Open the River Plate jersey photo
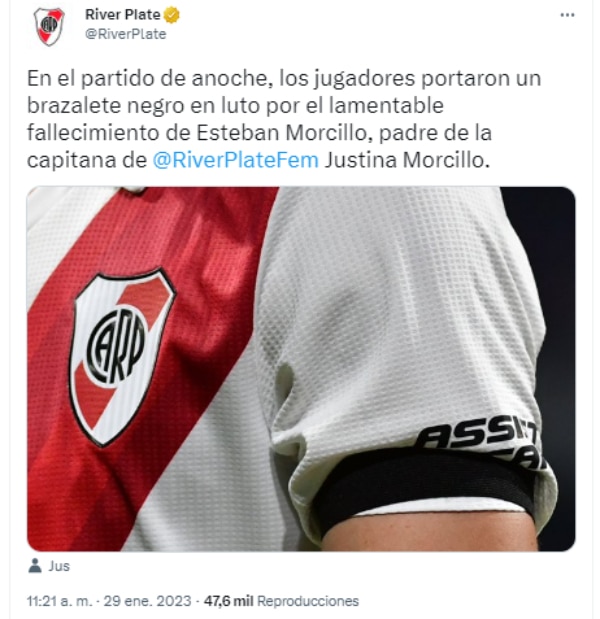600x619 pixels. click(x=301, y=369)
